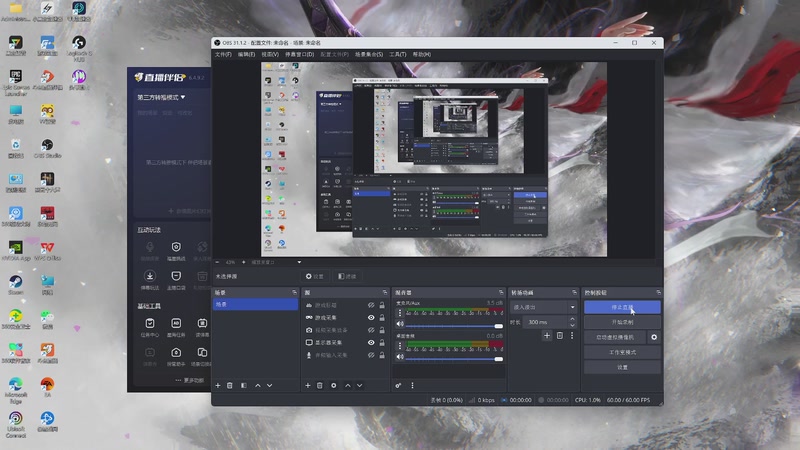Open transition three-dot properties menu
Viewport: 800px width, 450px height.
572,336
